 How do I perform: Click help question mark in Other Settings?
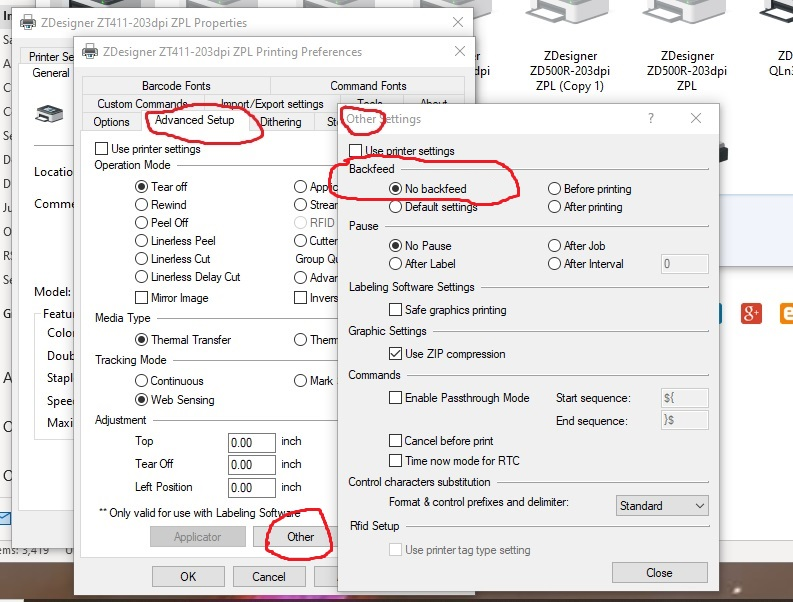tap(651, 118)
